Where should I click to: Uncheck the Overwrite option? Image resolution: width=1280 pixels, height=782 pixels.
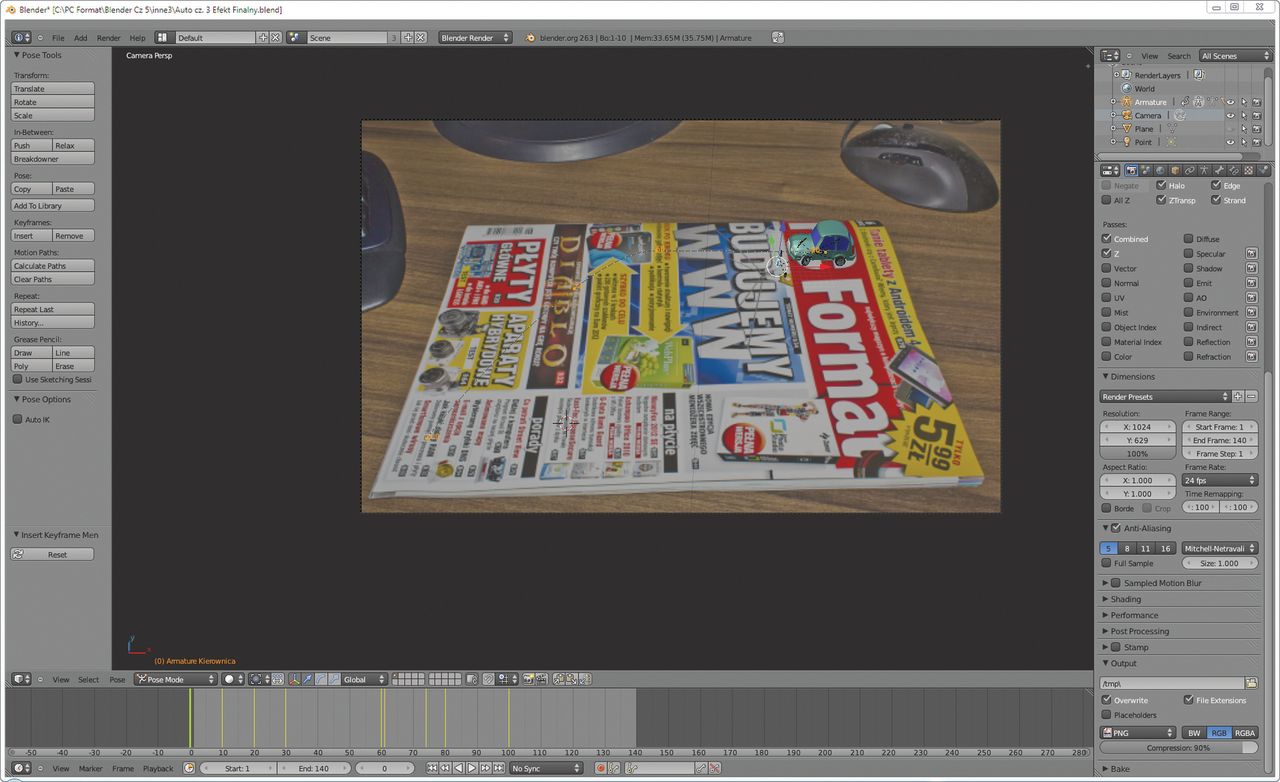(x=1107, y=700)
